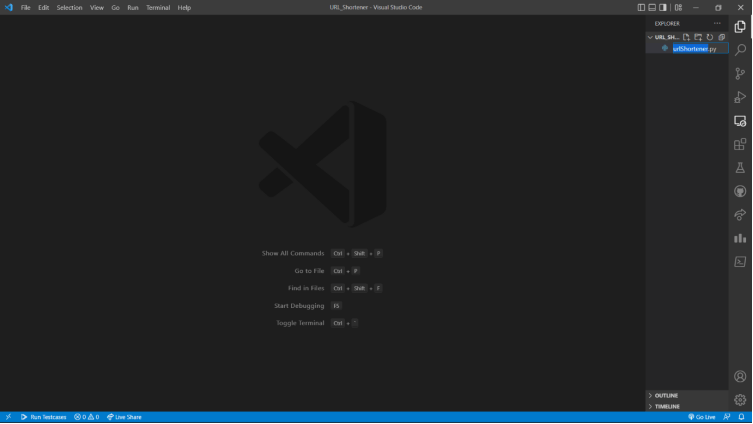Click Run Testcases in status bar
753x424 pixels.
tap(43, 417)
